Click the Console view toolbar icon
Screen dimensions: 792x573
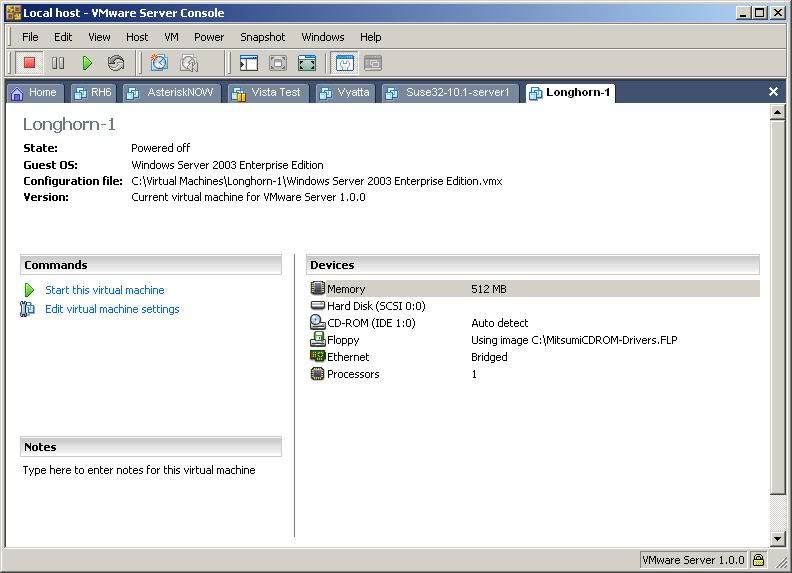pos(373,63)
